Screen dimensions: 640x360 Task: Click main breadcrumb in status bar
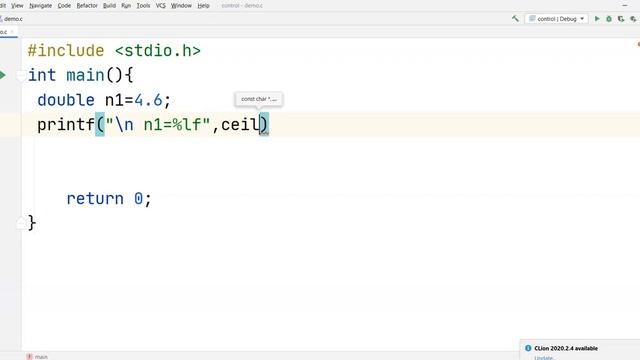41,357
